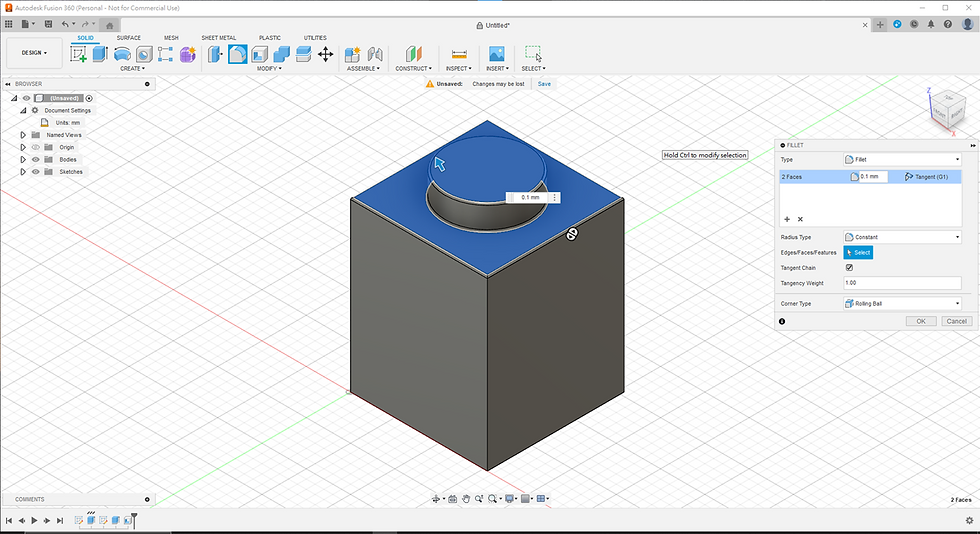Click the Select window-selection icon
This screenshot has height=534, width=980.
point(533,54)
